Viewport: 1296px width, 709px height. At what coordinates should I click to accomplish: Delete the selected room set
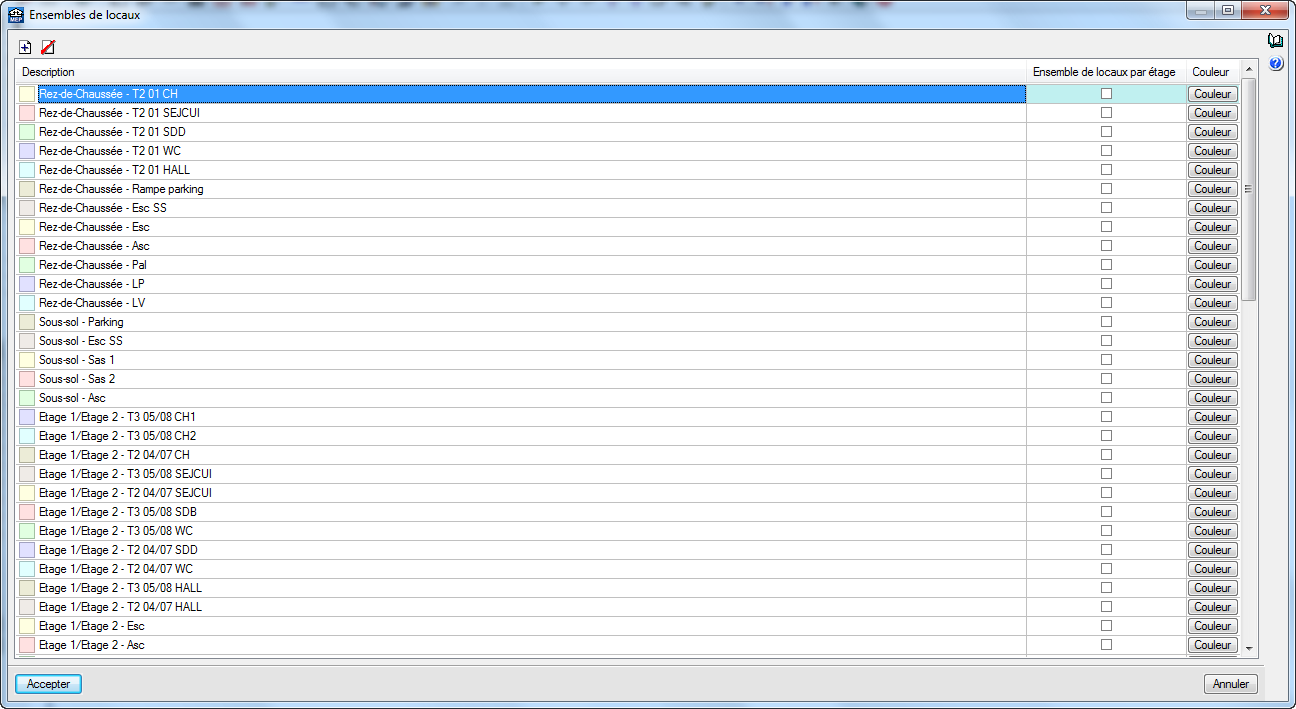tap(48, 47)
